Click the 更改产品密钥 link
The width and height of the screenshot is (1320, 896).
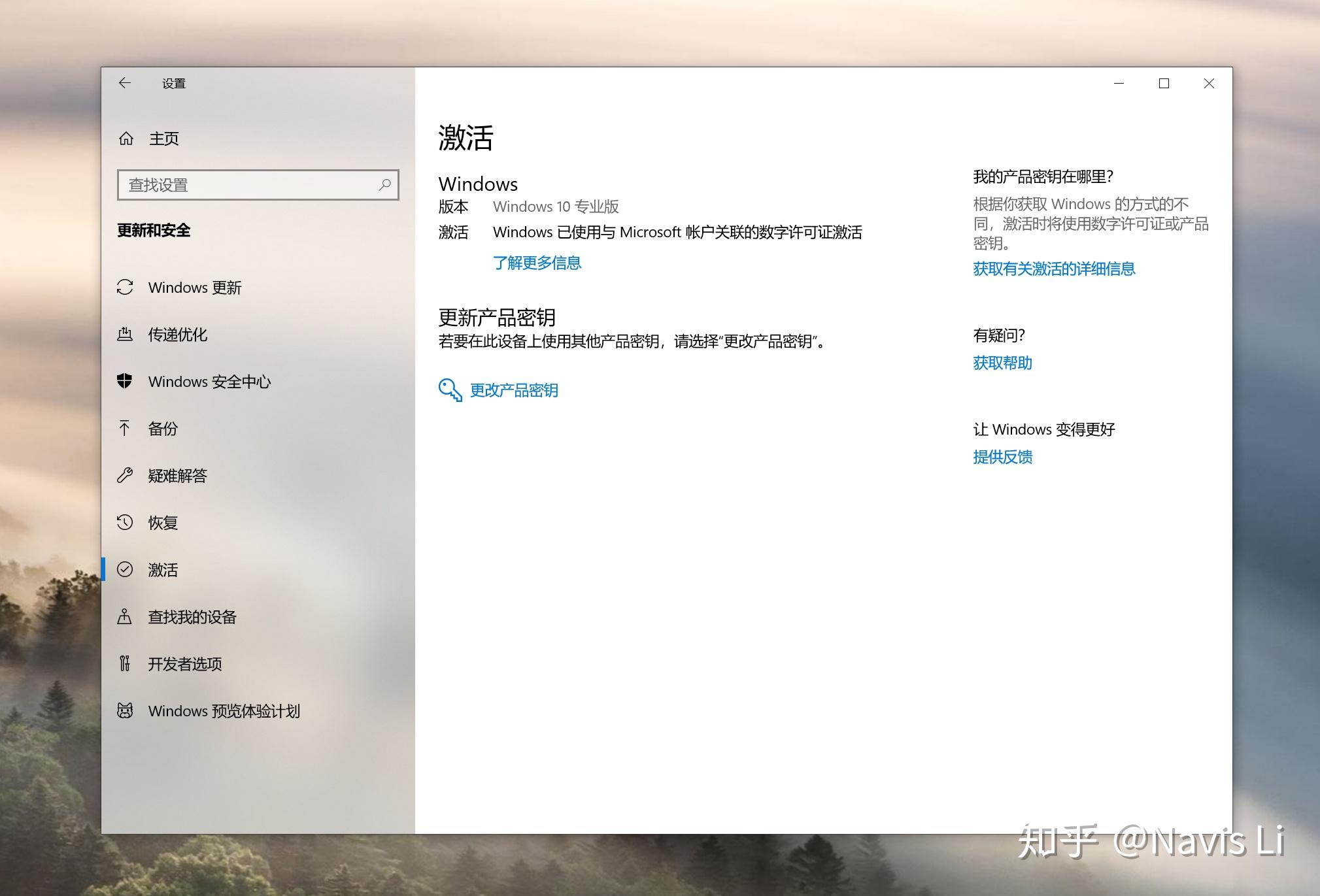click(x=514, y=391)
